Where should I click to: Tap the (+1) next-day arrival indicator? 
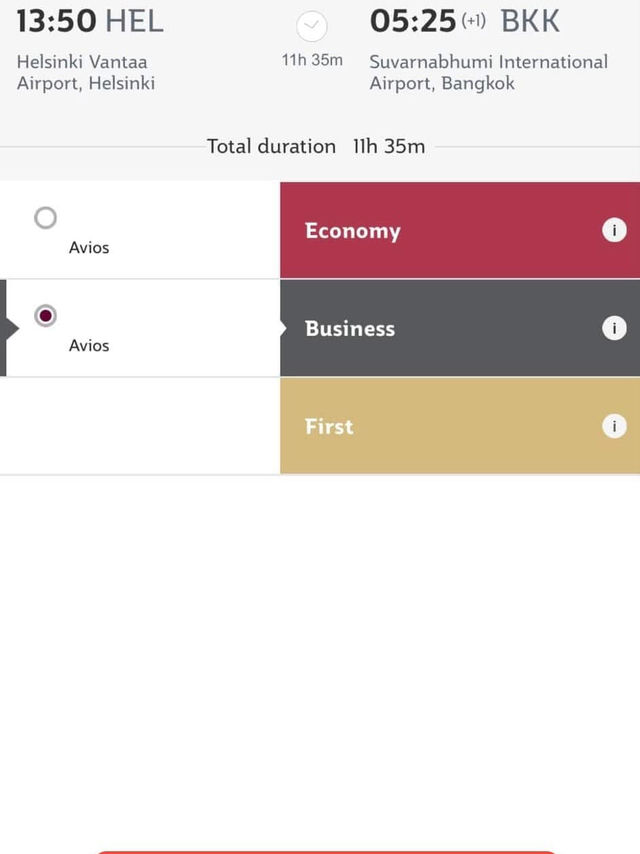click(x=473, y=21)
